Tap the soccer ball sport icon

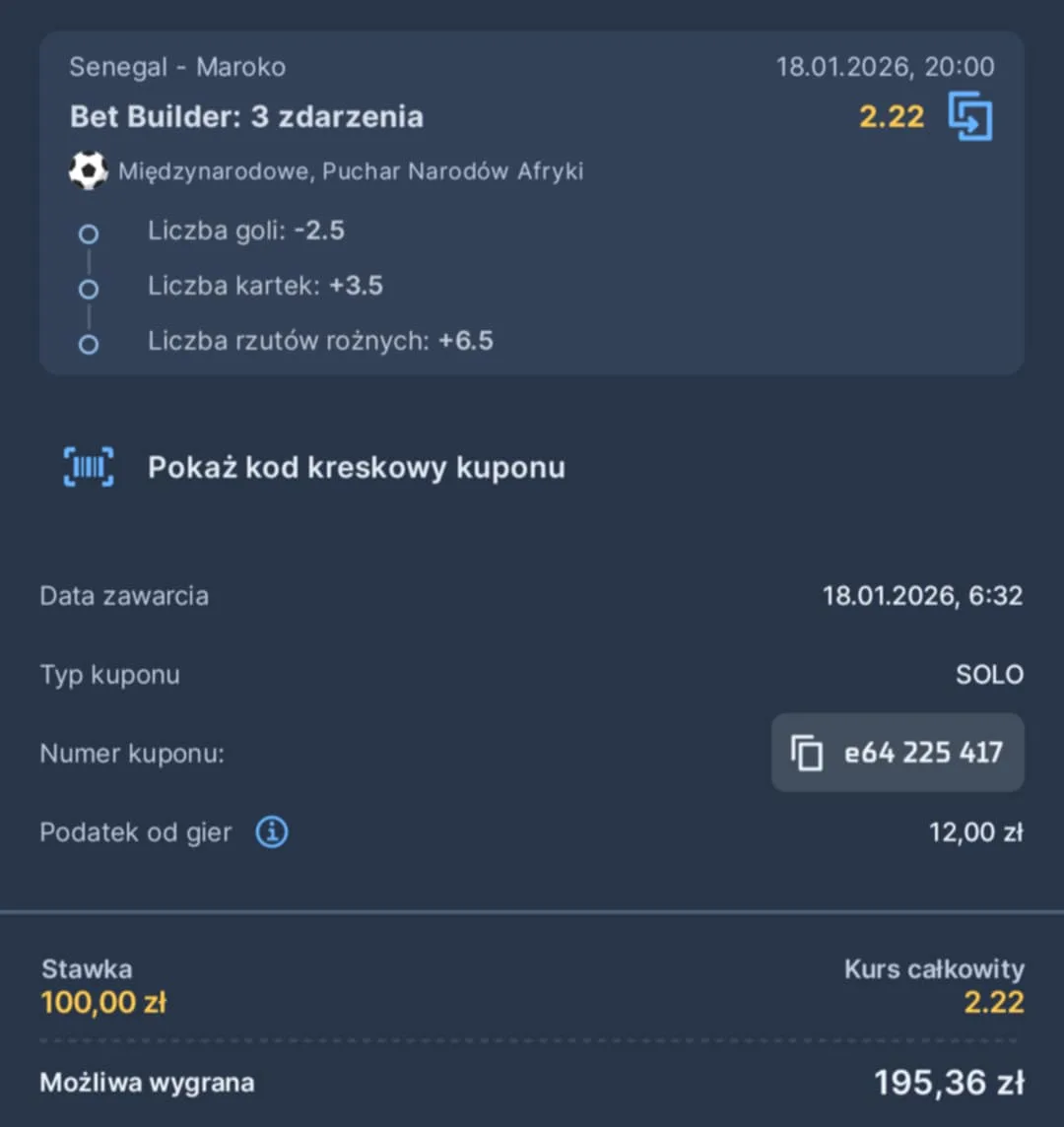click(x=88, y=171)
